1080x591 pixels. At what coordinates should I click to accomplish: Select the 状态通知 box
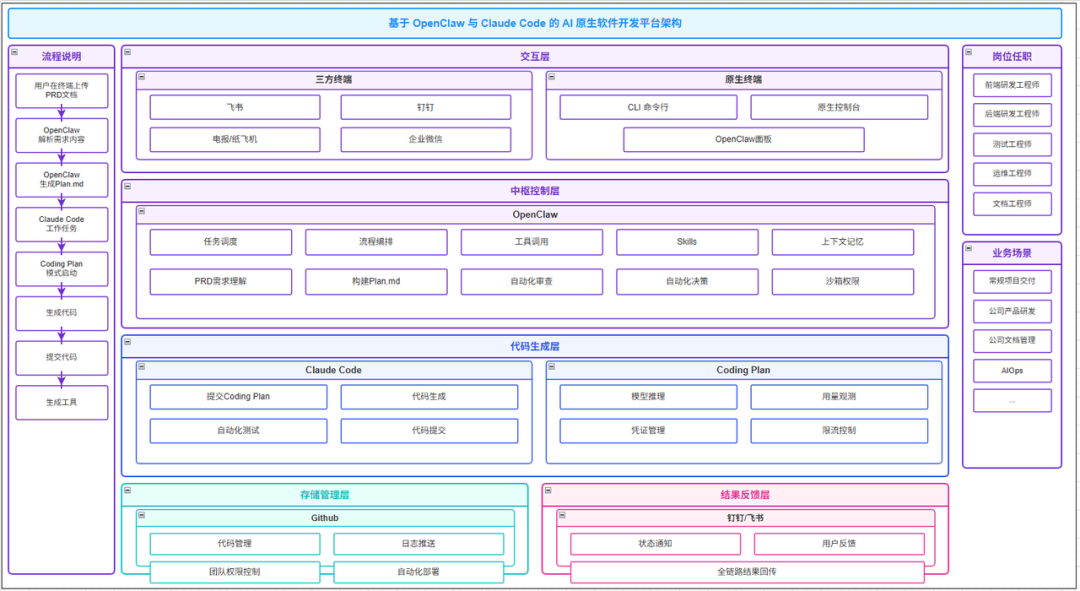tap(655, 544)
